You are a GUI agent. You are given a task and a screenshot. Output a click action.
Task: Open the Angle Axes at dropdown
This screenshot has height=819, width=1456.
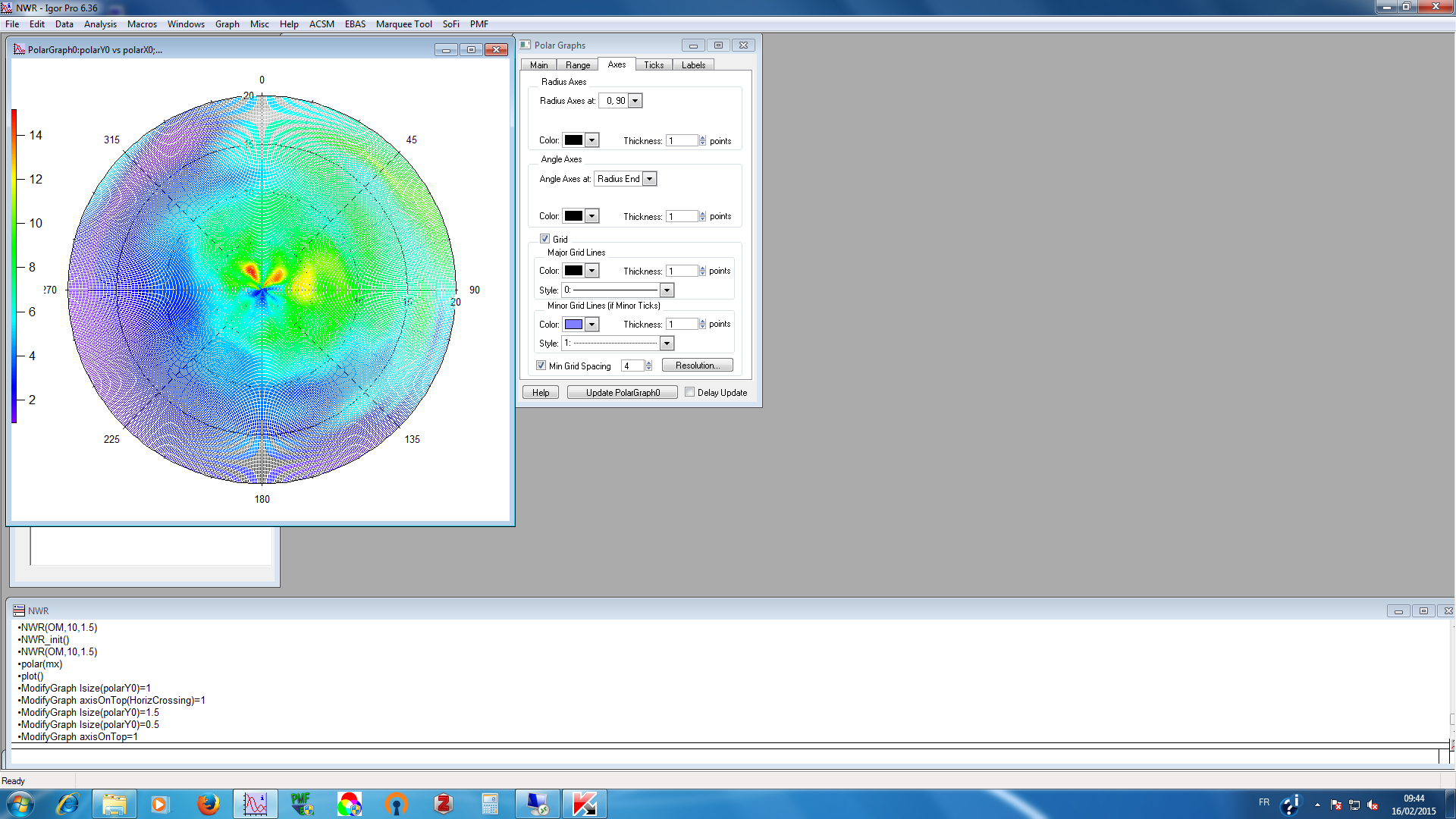point(649,178)
